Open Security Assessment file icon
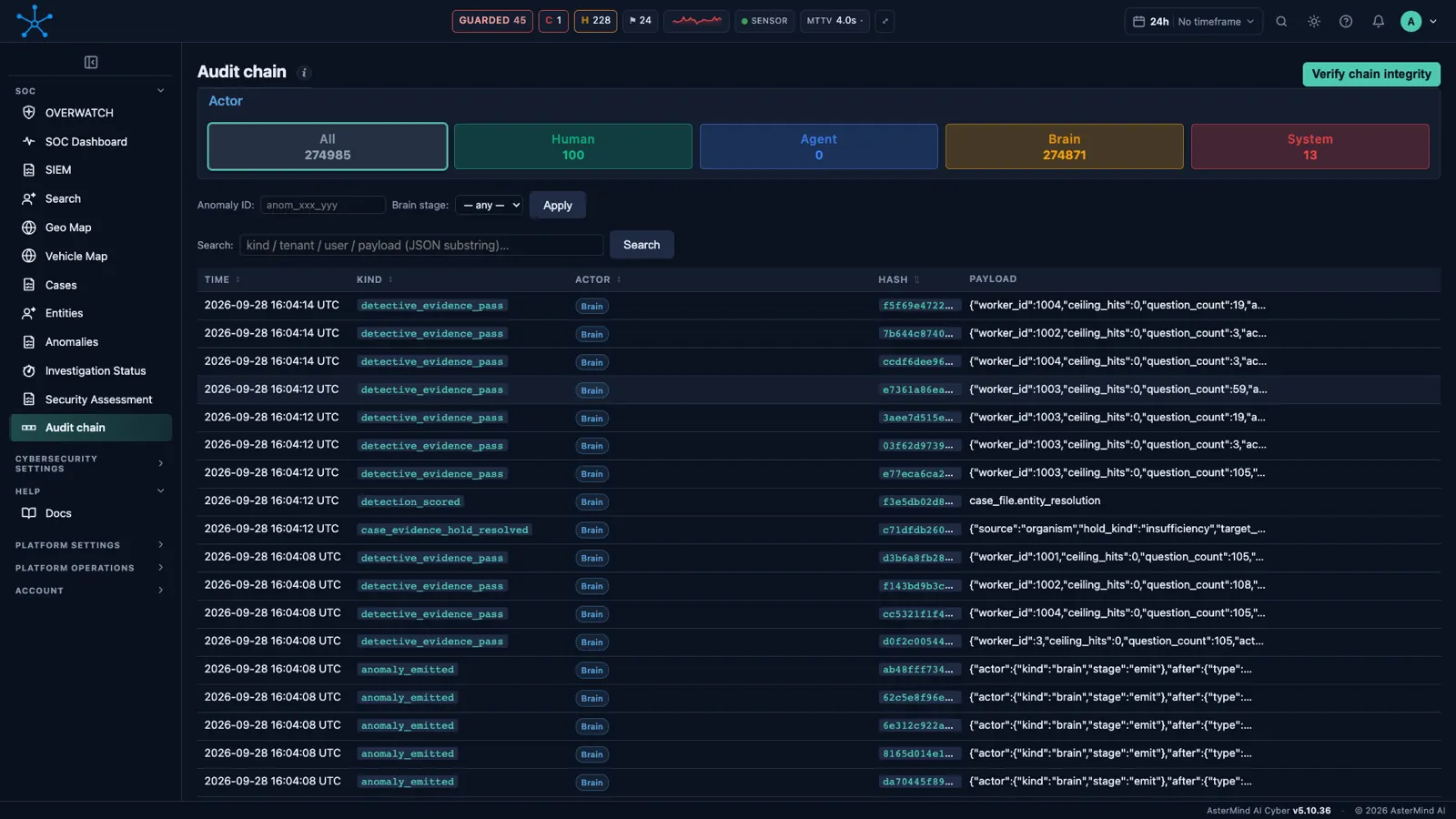The image size is (1456, 819). click(x=29, y=399)
